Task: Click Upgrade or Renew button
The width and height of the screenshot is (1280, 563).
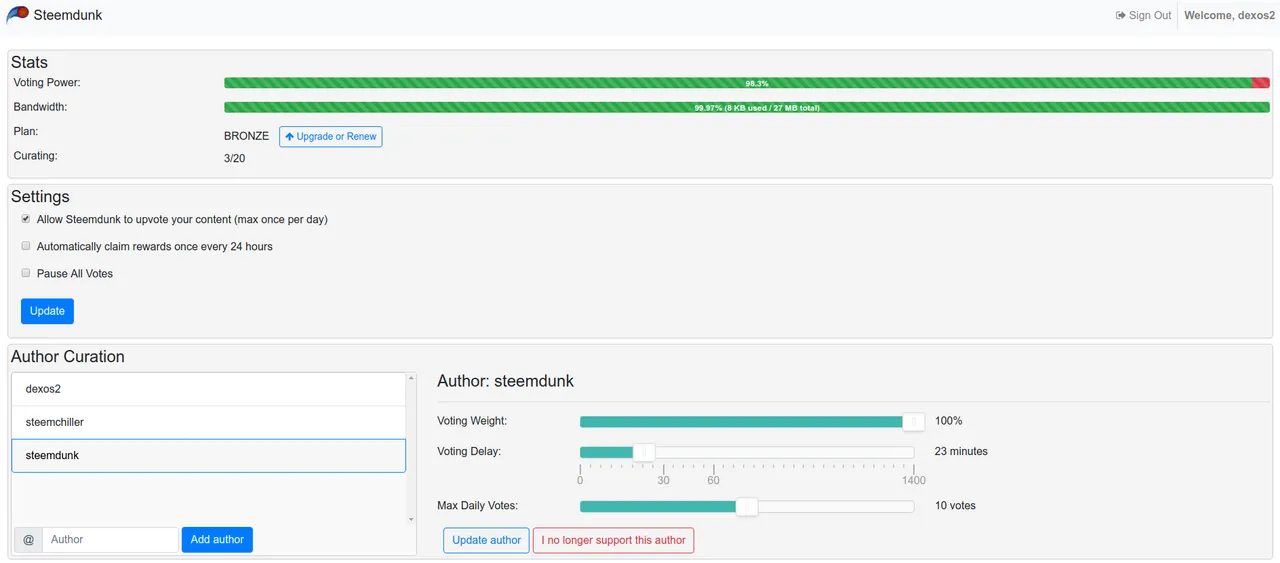Action: pyautogui.click(x=330, y=136)
